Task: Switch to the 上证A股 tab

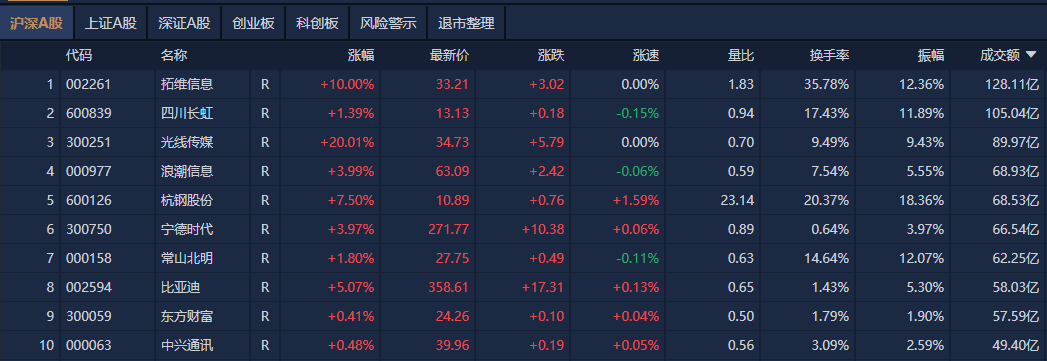Action: point(110,23)
